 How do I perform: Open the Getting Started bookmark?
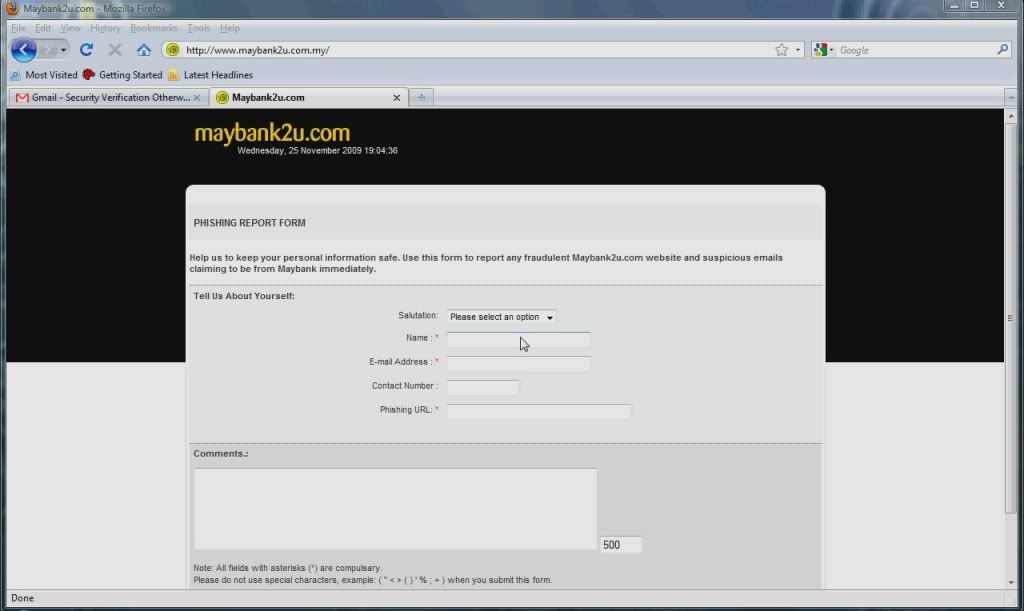123,75
